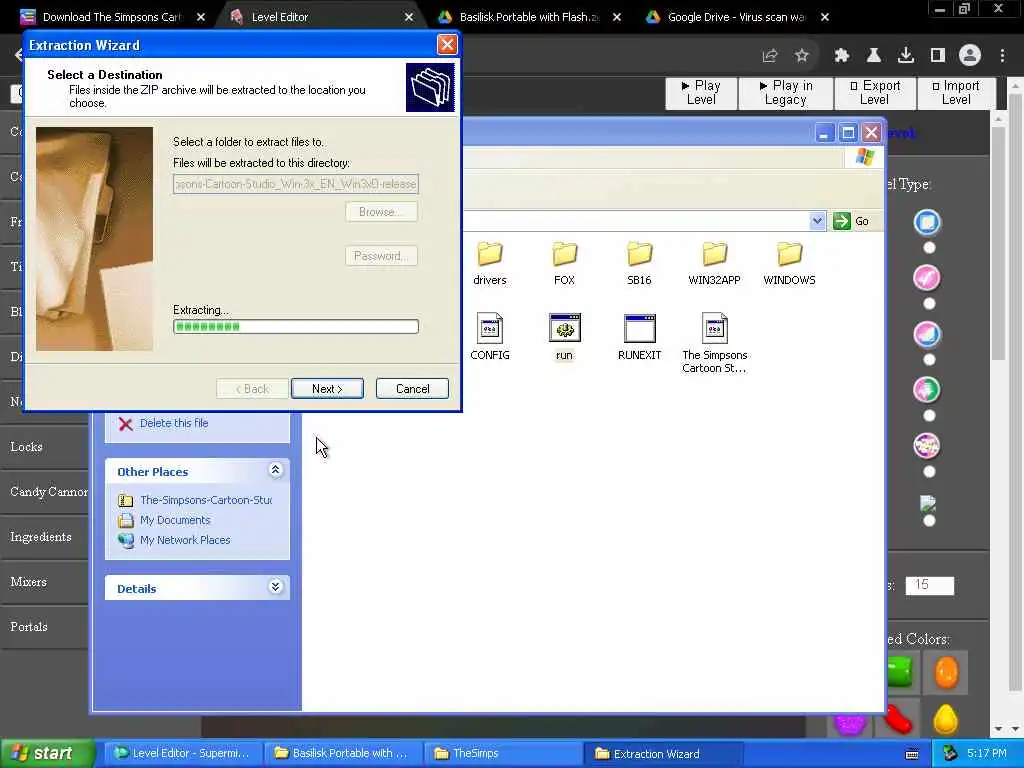Expand the Details panel

point(276,586)
